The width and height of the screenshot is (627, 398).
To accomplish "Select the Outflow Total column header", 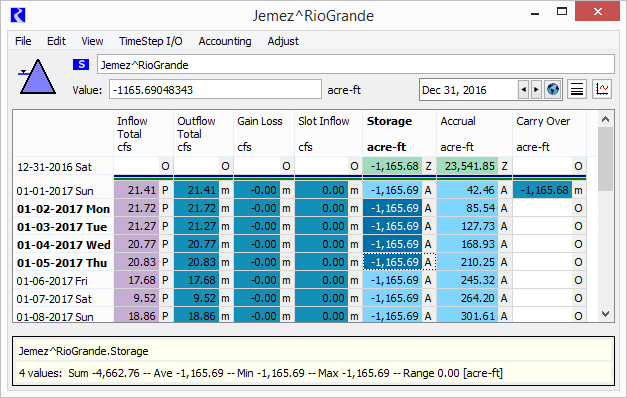I will point(204,134).
